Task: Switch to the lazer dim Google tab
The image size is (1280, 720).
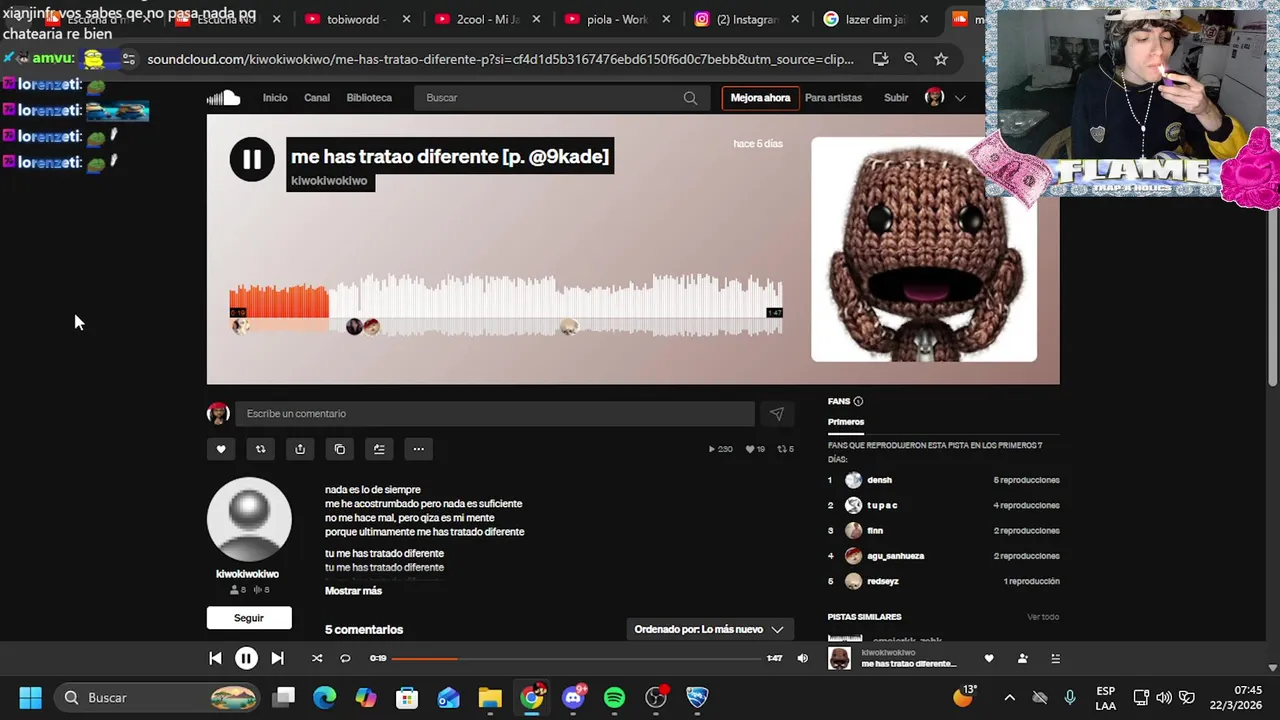Action: point(877,19)
